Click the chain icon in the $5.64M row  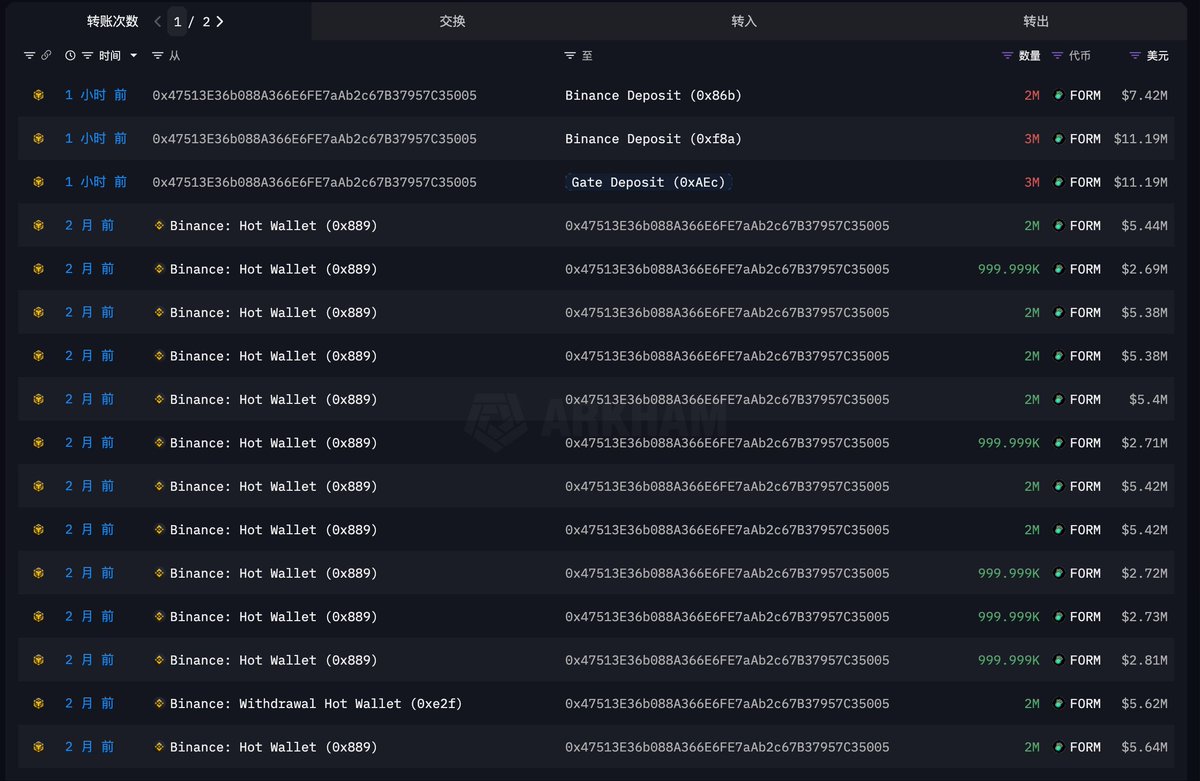[x=38, y=747]
